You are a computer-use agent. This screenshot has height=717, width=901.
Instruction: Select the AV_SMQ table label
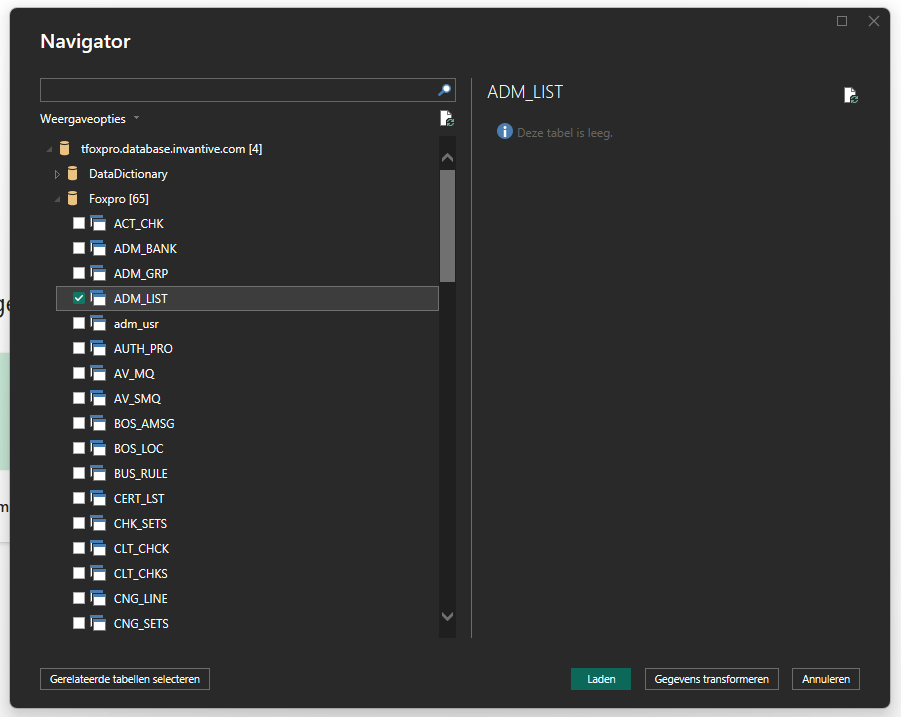coord(137,399)
